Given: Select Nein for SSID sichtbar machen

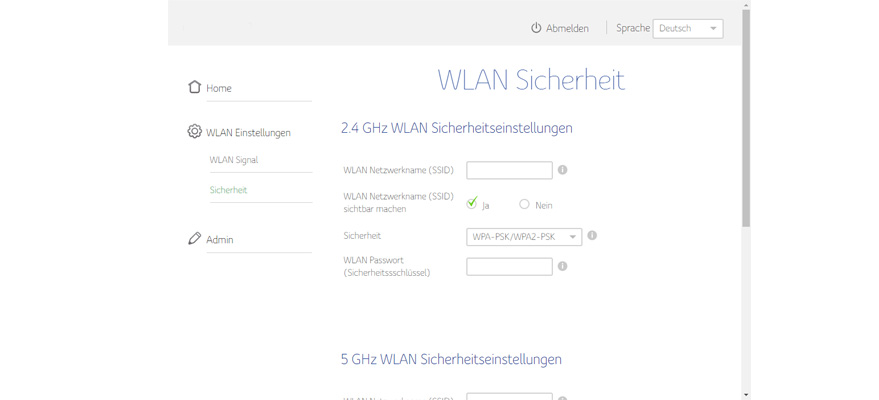Looking at the screenshot, I should (x=524, y=204).
